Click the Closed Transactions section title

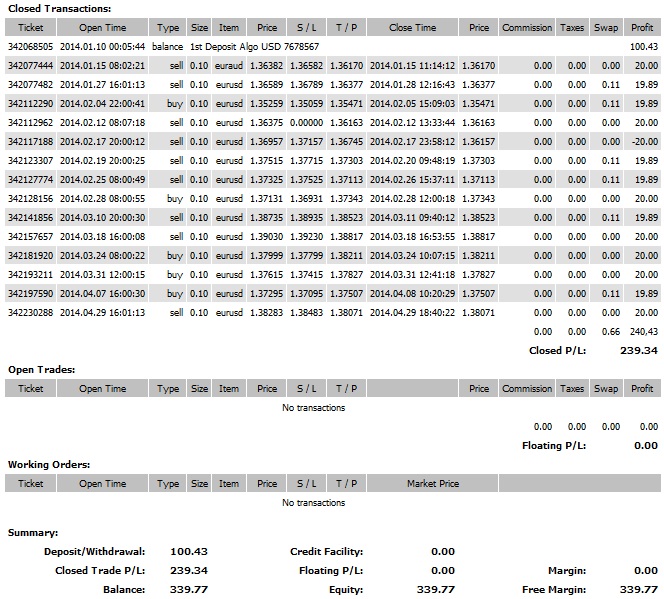tap(59, 8)
